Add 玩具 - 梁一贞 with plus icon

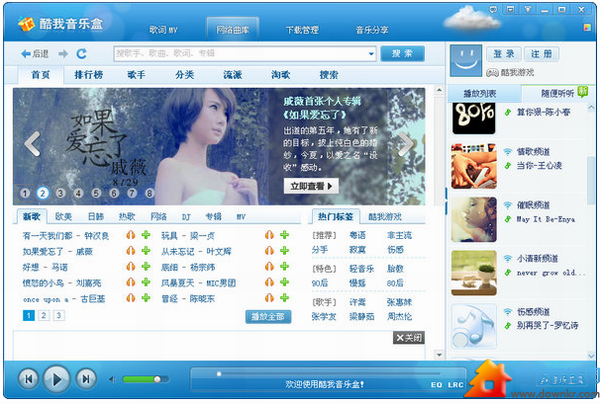284,235
